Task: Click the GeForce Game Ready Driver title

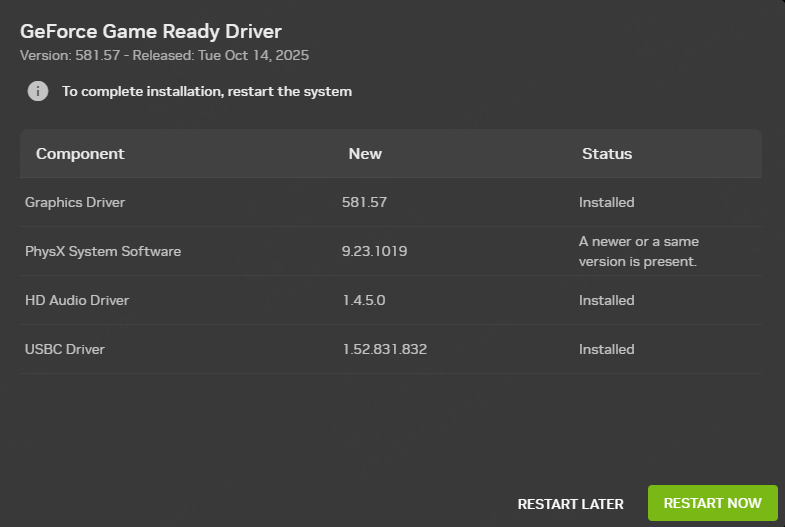Action: point(151,32)
